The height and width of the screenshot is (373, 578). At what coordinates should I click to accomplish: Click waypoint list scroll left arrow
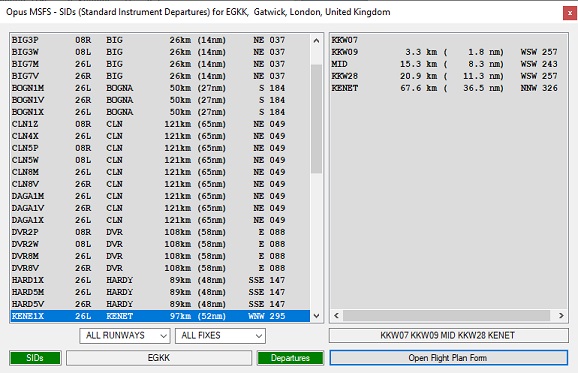coord(336,316)
